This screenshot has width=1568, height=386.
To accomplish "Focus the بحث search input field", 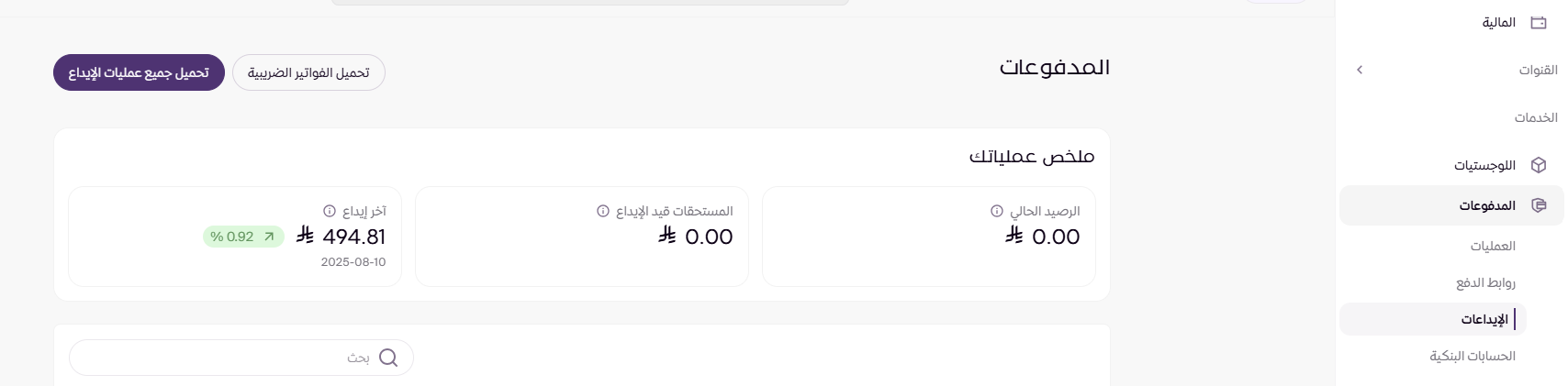I will coord(220,358).
